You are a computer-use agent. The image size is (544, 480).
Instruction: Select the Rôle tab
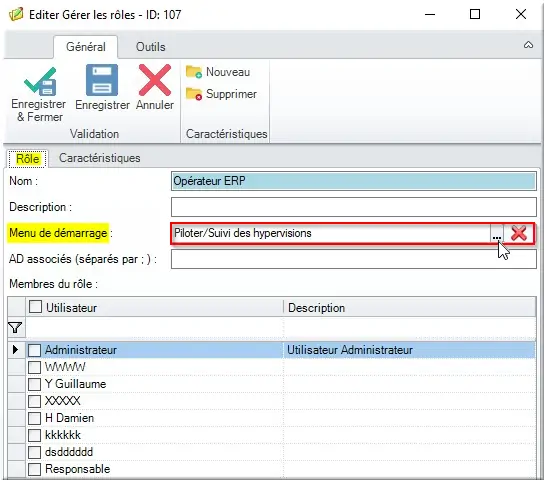(x=28, y=159)
